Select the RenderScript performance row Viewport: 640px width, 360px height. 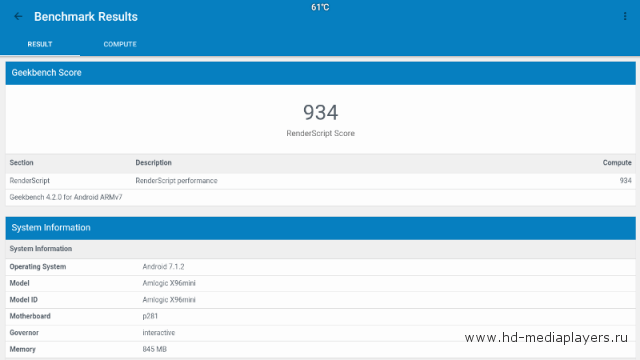click(x=320, y=181)
